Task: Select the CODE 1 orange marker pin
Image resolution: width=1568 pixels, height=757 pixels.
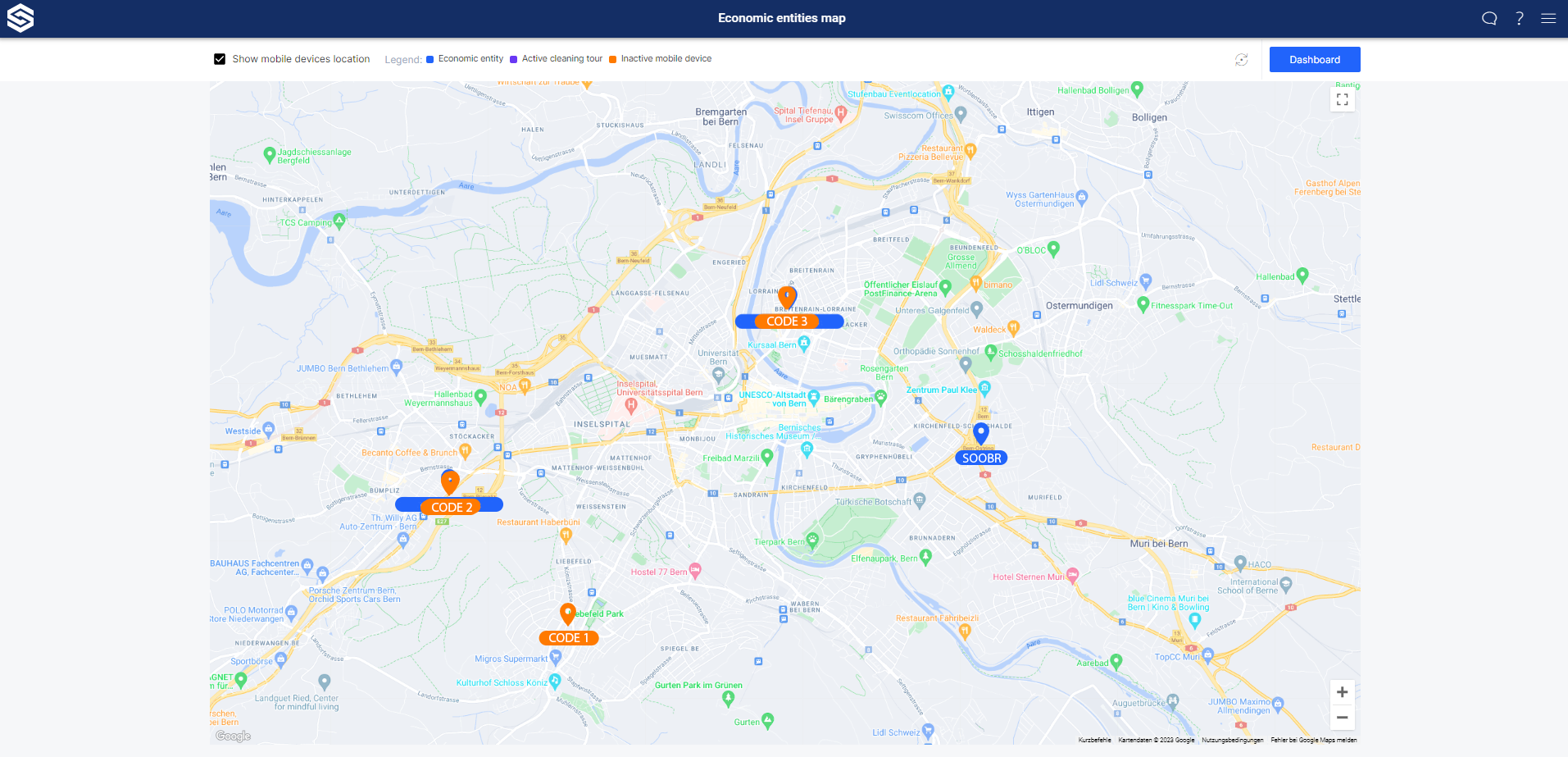Action: click(x=567, y=614)
